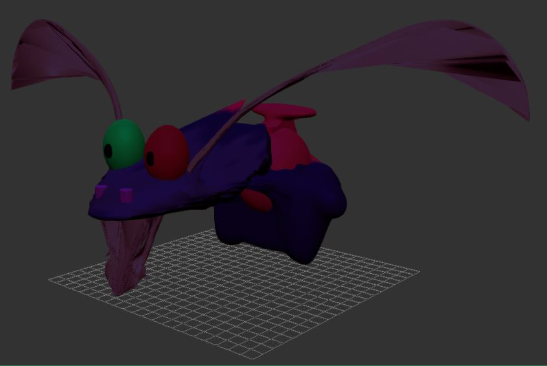Screen dimensions: 547x366
Task: Select the left purple peg on snout
Action: pos(101,192)
